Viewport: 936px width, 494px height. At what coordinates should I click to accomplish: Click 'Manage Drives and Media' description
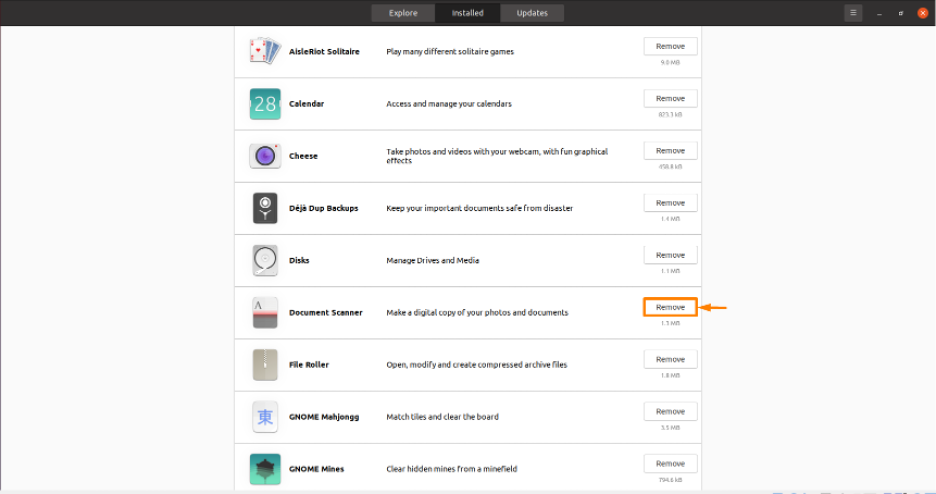[433, 261]
